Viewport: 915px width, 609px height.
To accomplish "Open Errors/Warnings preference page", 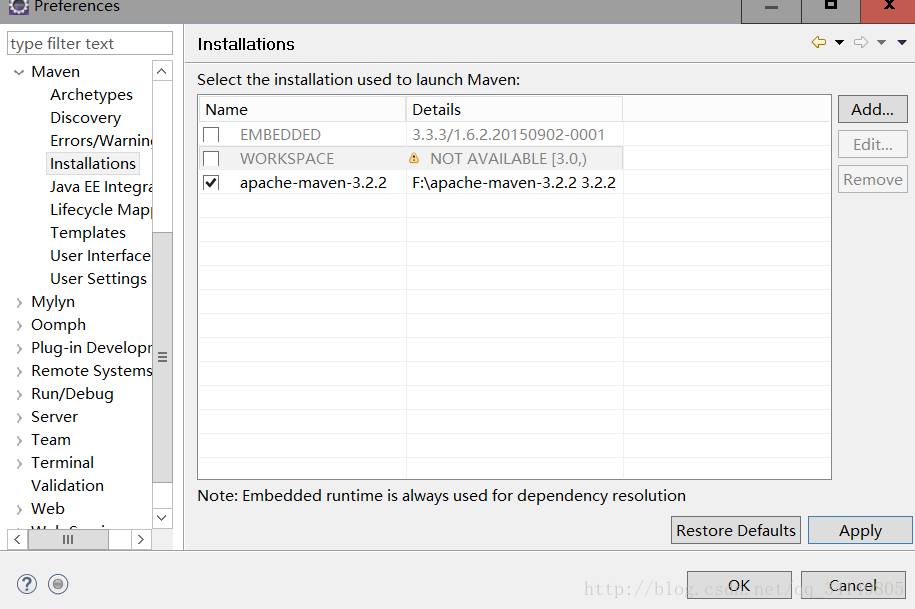I will point(101,141).
